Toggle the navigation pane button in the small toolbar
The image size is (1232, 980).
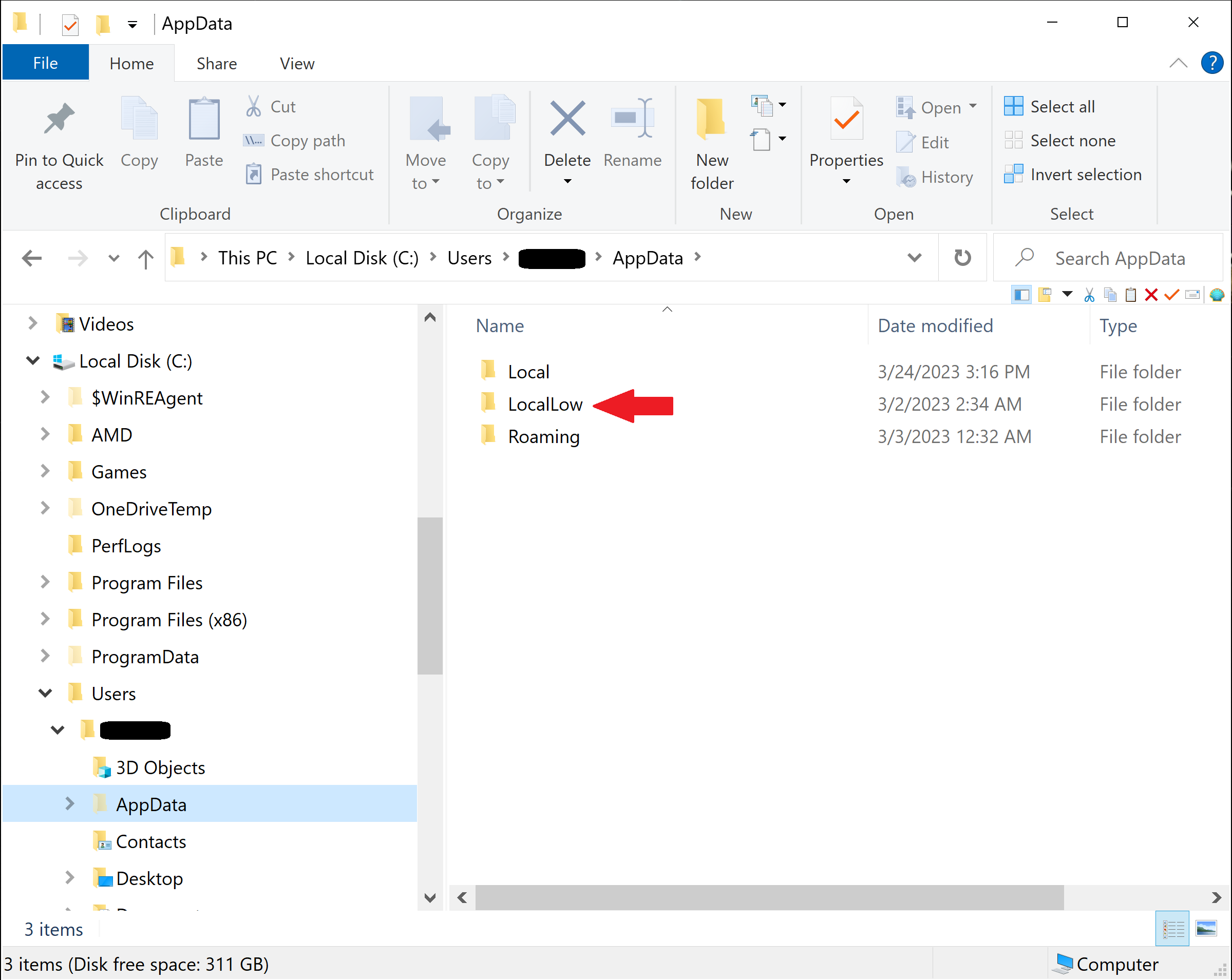(x=1021, y=295)
